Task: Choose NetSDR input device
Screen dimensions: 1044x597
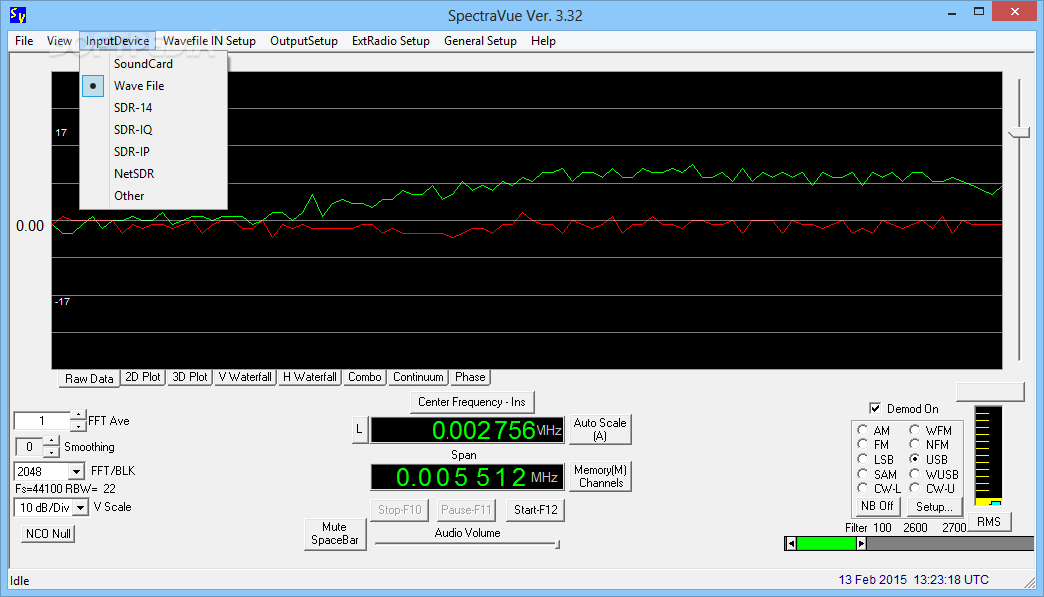Action: click(x=154, y=174)
